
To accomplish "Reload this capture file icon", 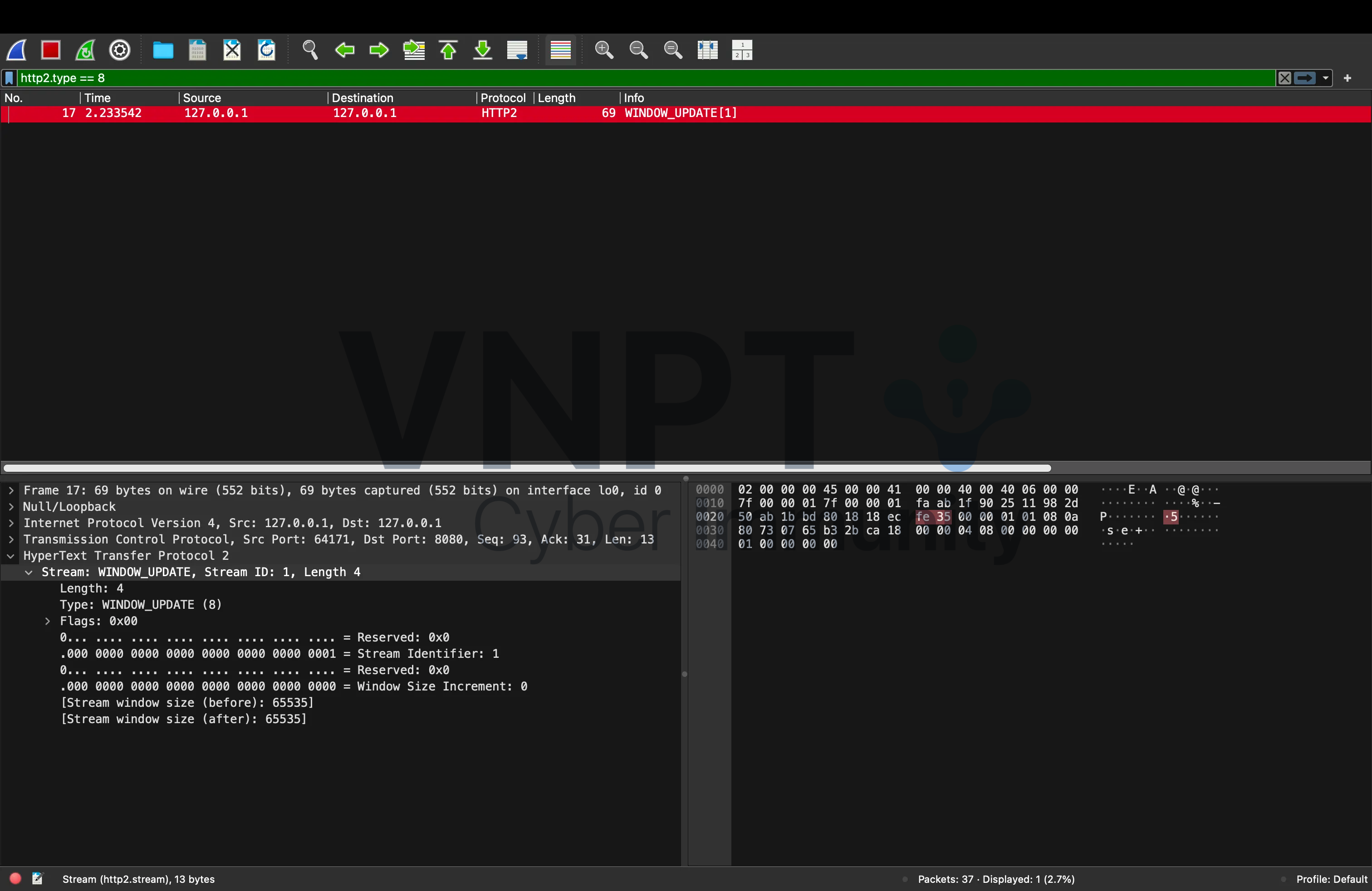I will pyautogui.click(x=266, y=50).
